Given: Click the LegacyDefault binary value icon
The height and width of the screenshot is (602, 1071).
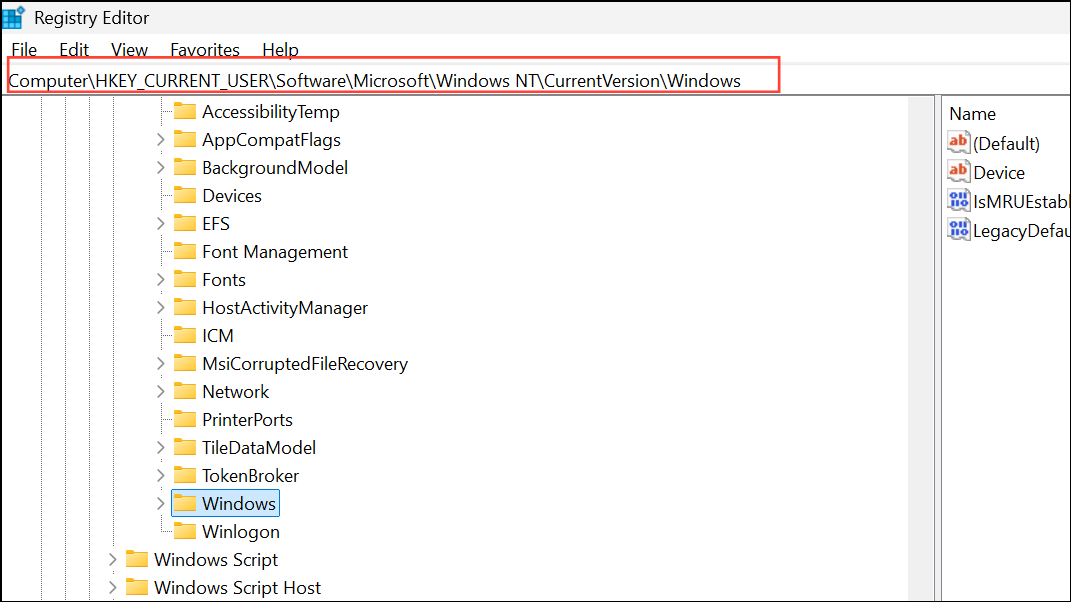Looking at the screenshot, I should click(x=958, y=230).
